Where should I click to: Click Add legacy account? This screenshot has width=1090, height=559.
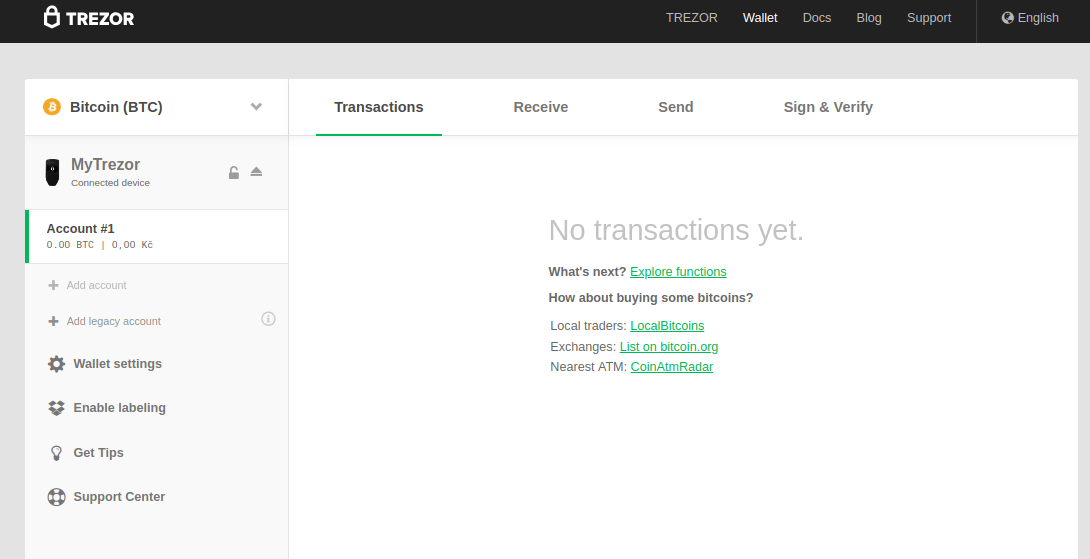pos(113,321)
